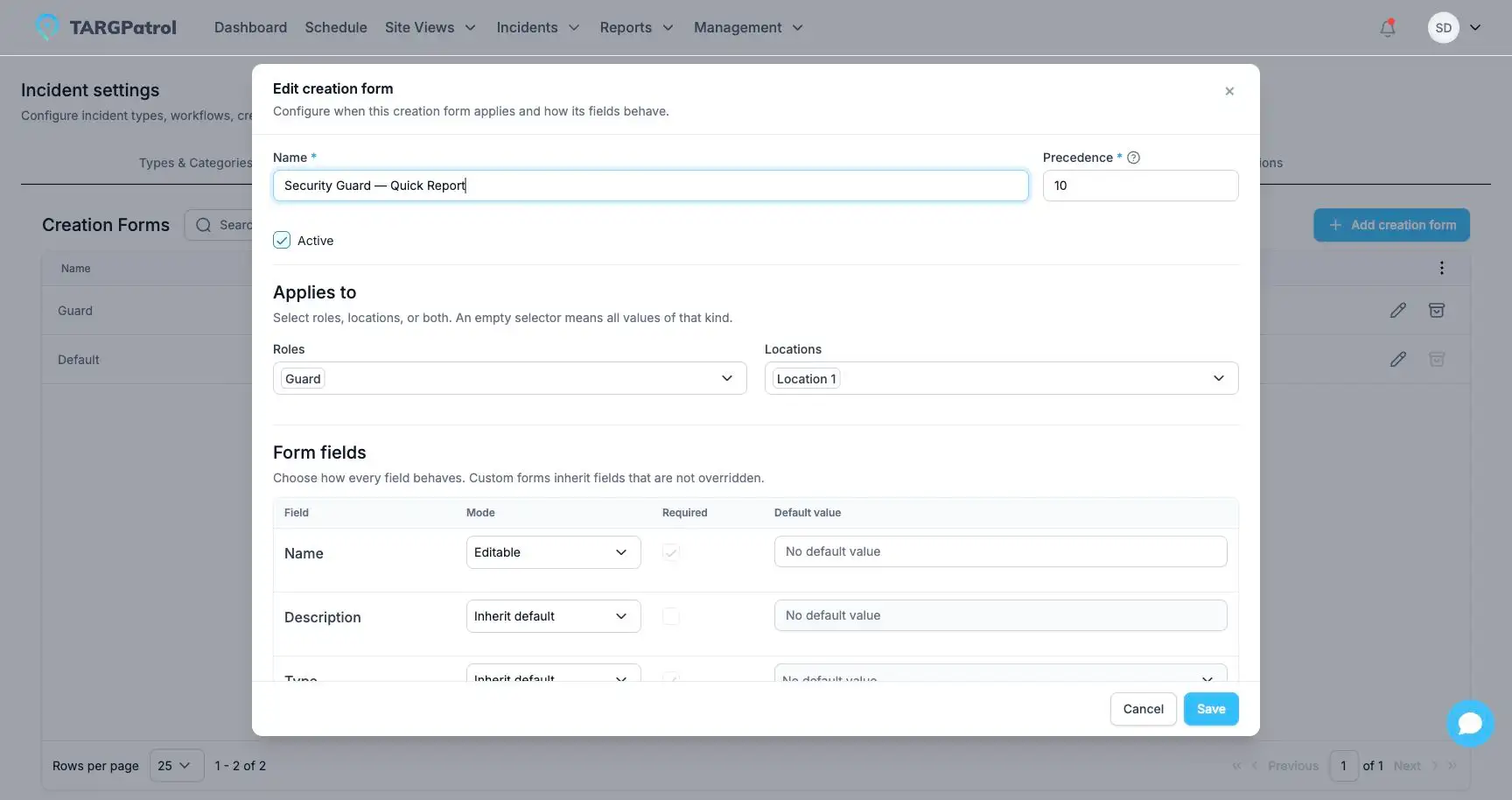Screen dimensions: 1512x800
Task: Open the Locations selector dropdown
Action: coord(1001,378)
